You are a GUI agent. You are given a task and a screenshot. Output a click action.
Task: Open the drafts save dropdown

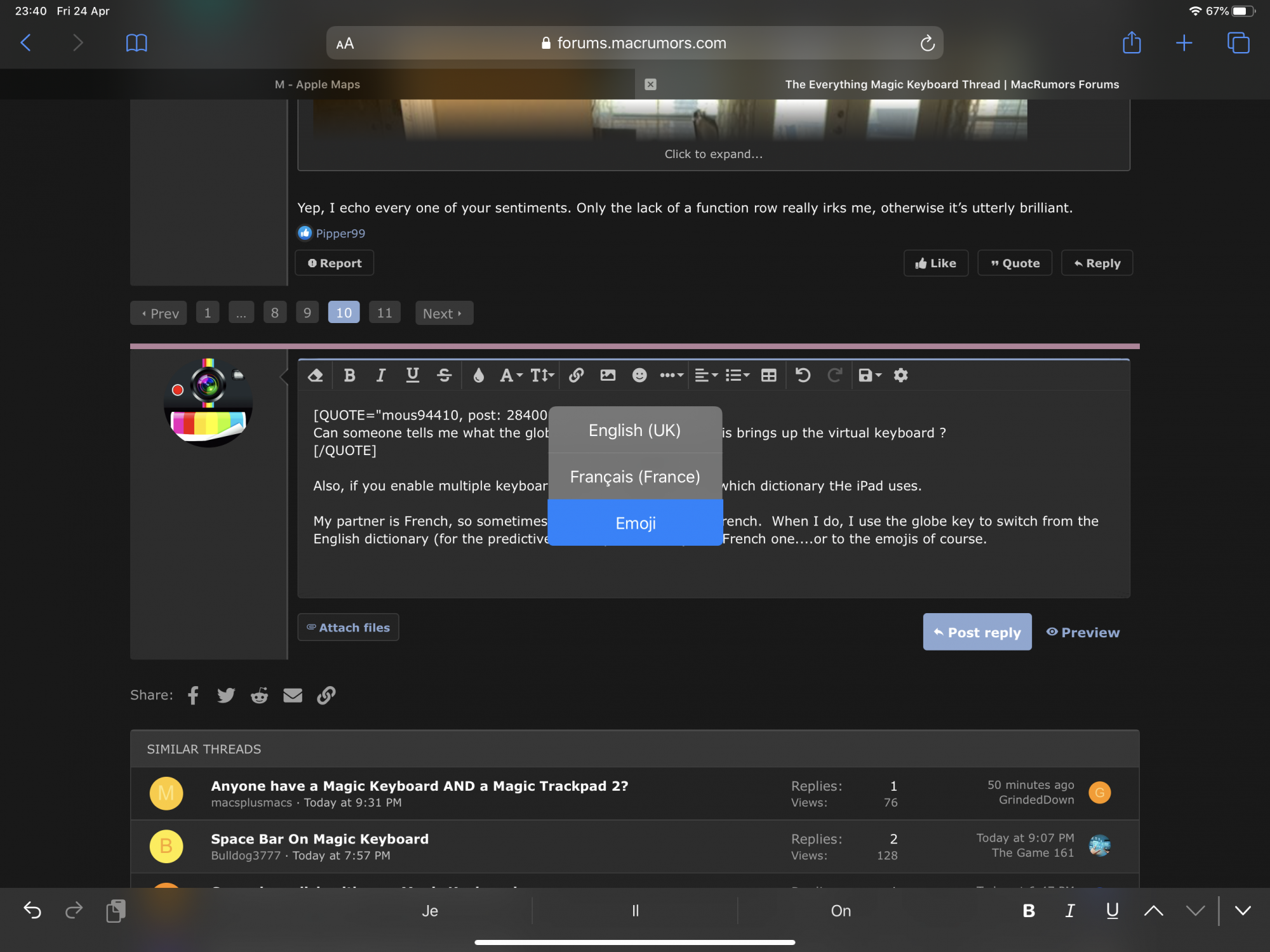(x=869, y=375)
